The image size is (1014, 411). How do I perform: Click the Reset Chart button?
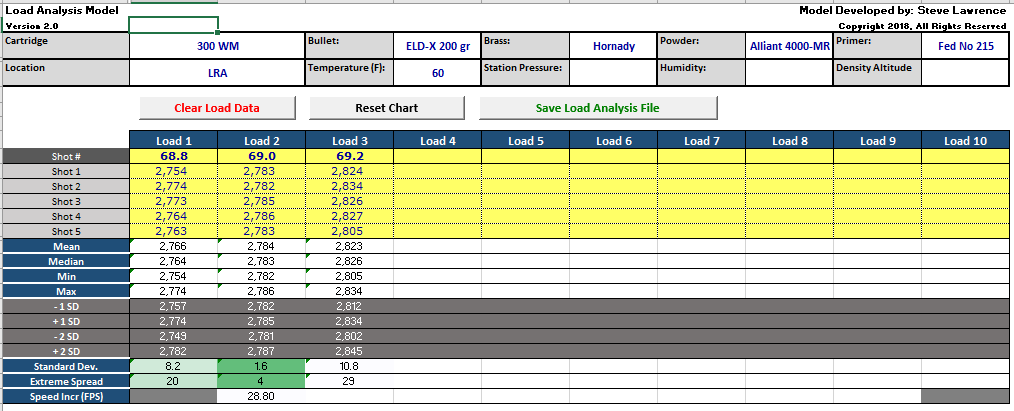387,108
